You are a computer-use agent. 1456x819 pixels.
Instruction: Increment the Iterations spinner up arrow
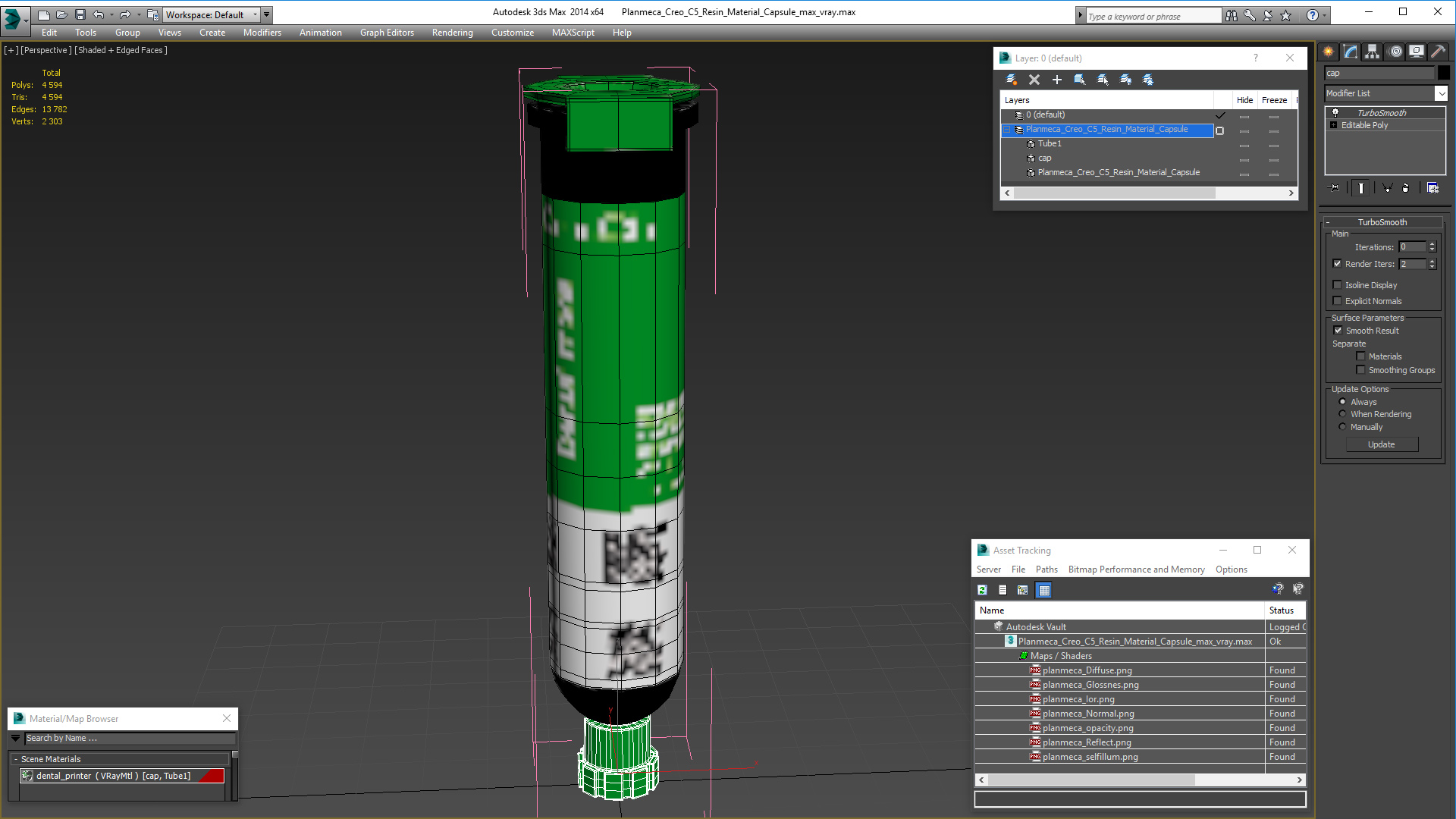(x=1432, y=244)
